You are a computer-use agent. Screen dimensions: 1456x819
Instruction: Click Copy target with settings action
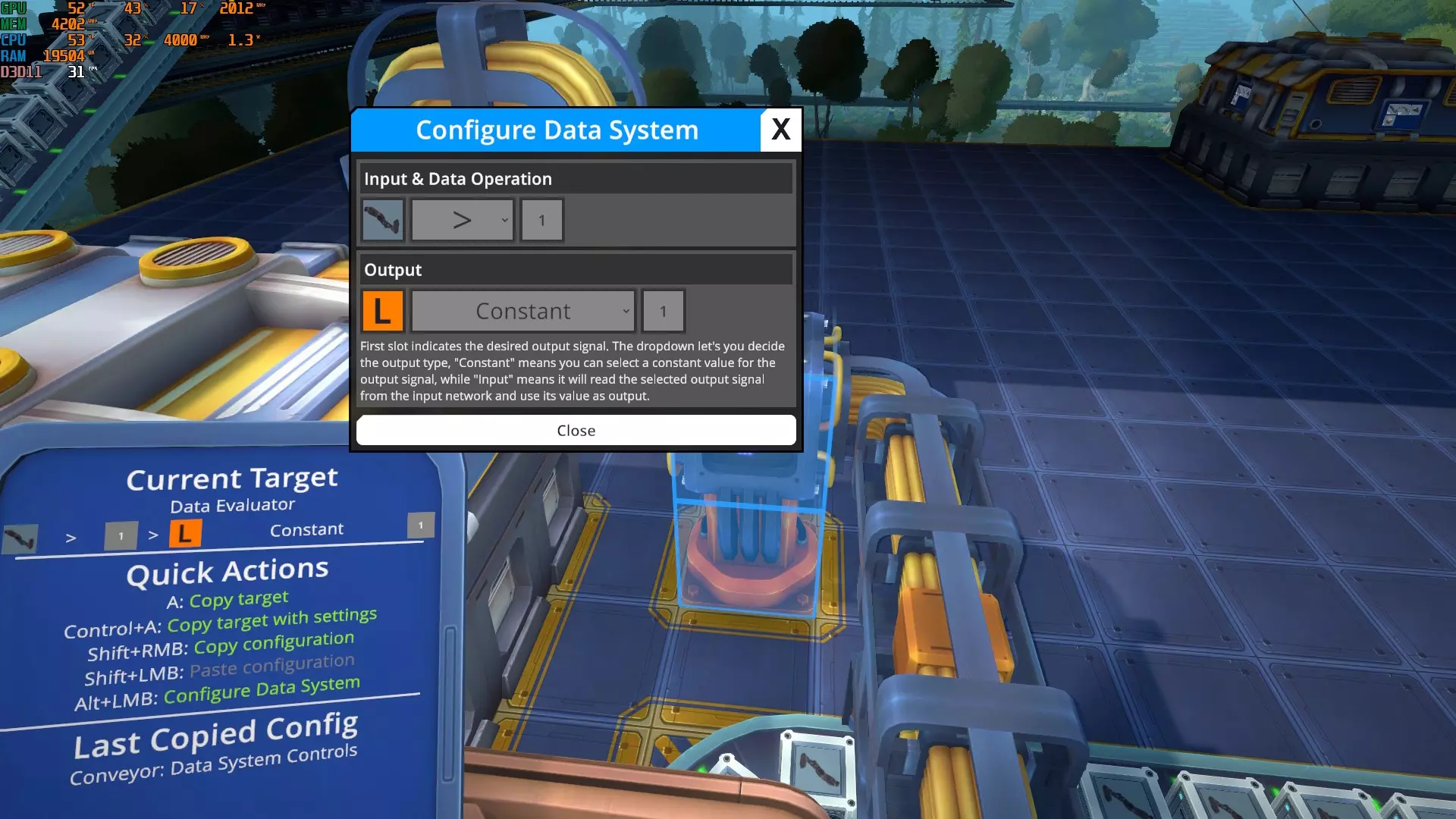click(x=271, y=620)
